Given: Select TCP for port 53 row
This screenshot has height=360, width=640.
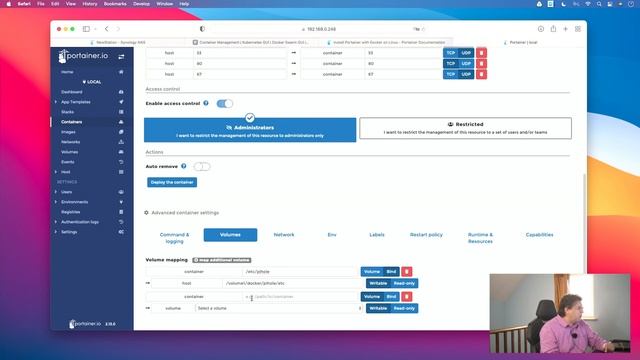Looking at the screenshot, I should pyautogui.click(x=451, y=53).
